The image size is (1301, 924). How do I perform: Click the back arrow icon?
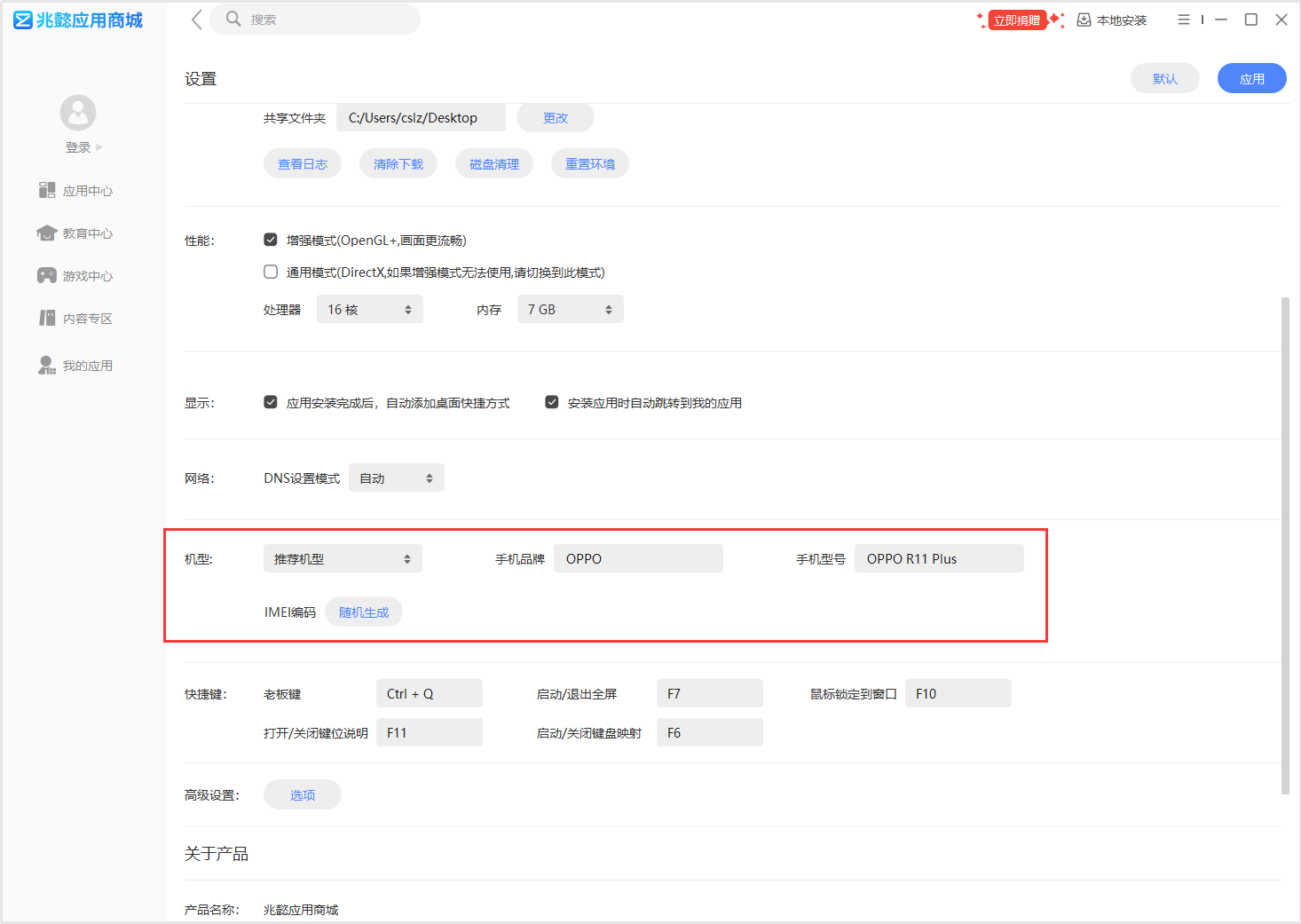pyautogui.click(x=197, y=20)
